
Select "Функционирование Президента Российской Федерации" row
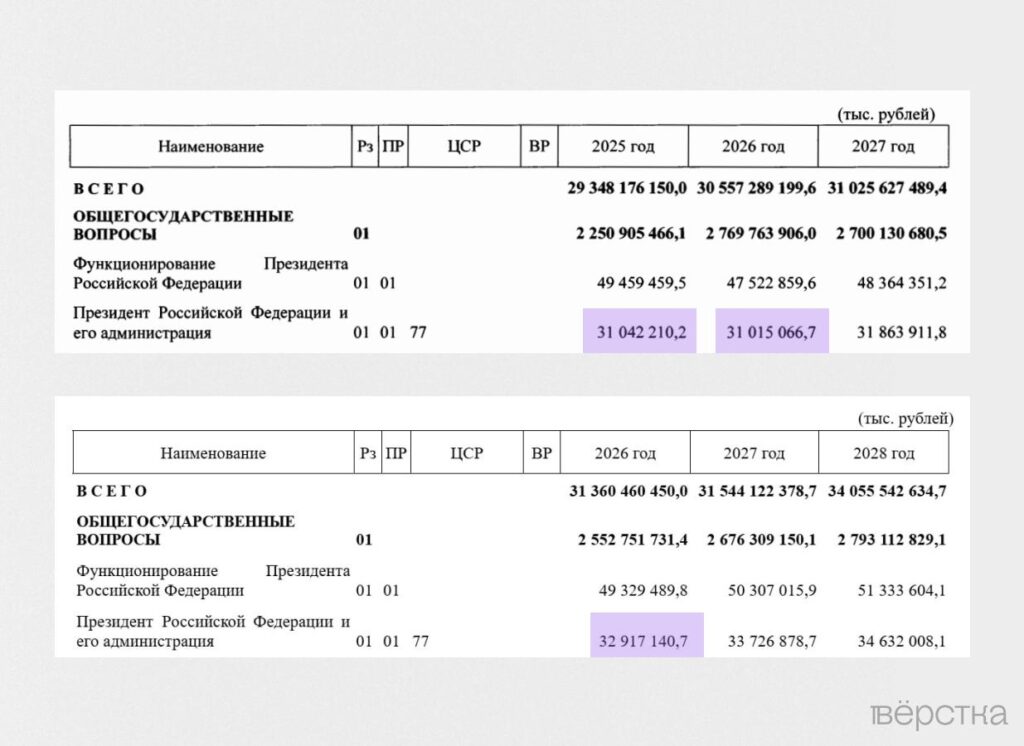210,273
